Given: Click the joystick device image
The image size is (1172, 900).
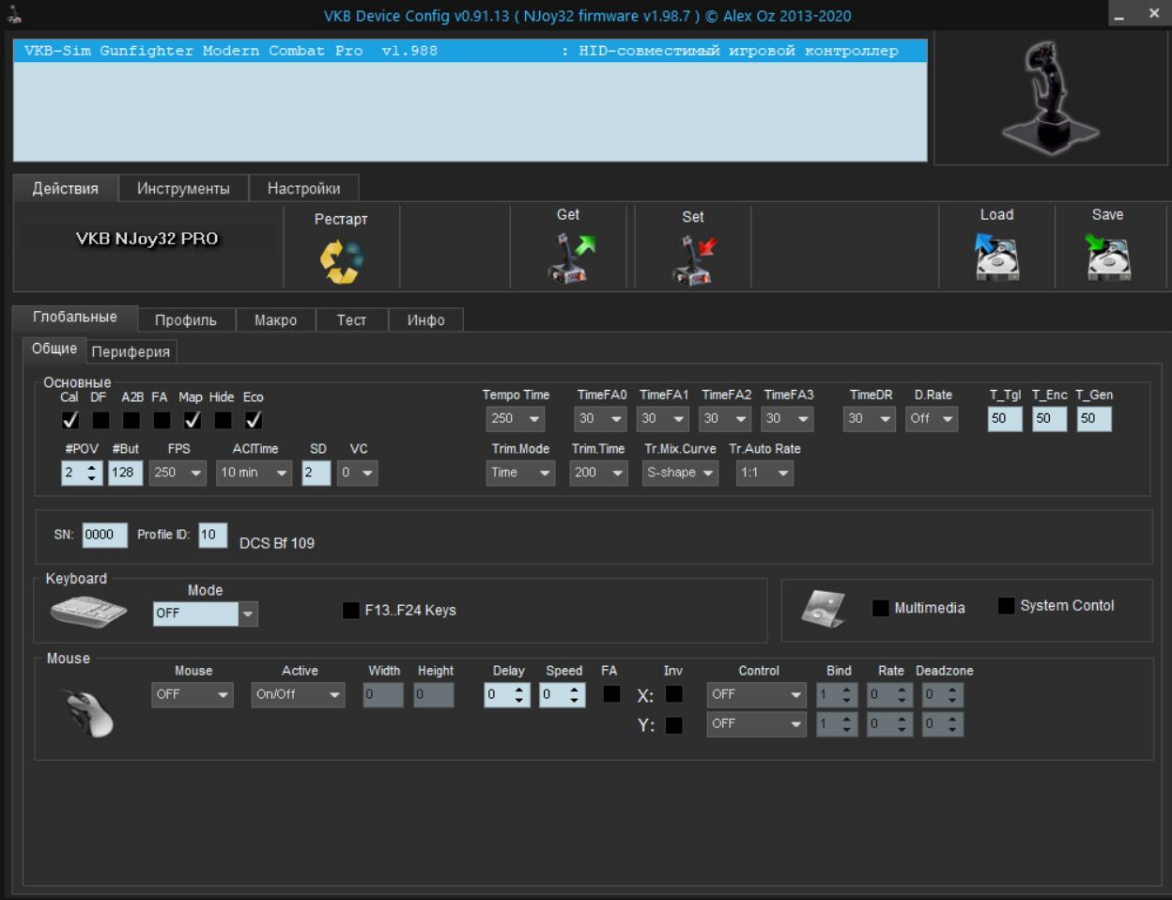Looking at the screenshot, I should coord(1050,98).
